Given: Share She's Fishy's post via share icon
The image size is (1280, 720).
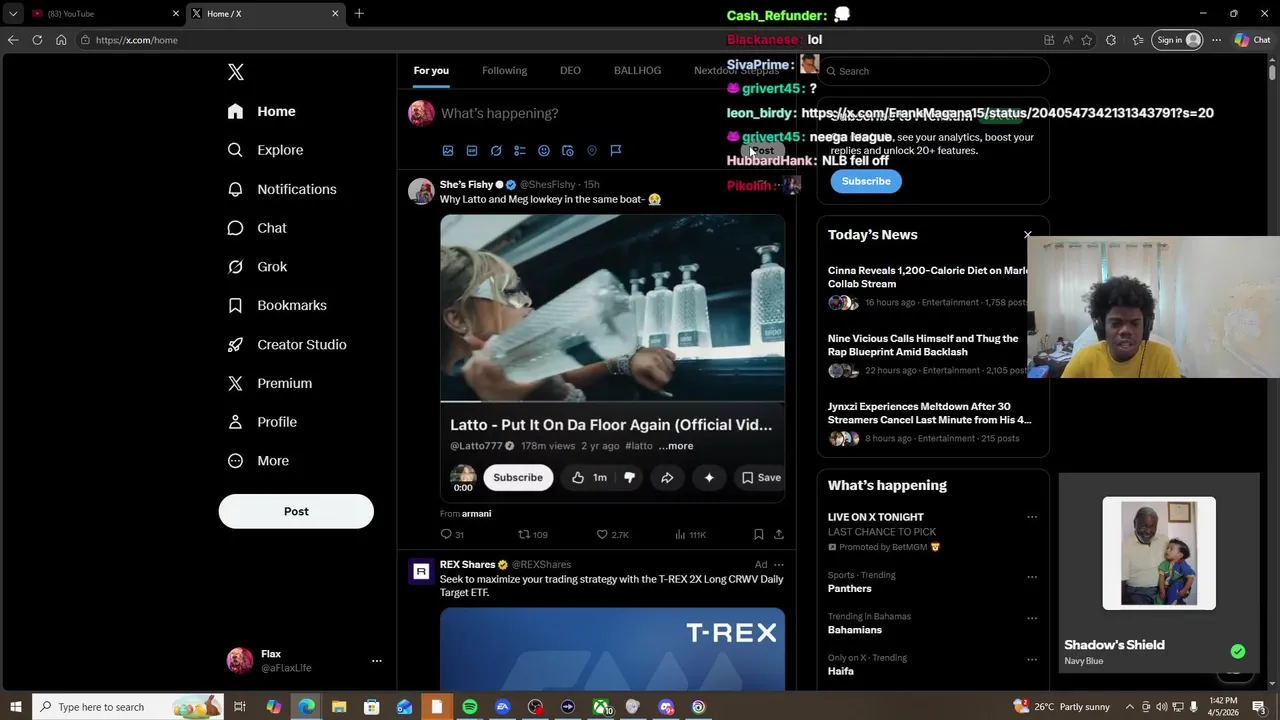Looking at the screenshot, I should 779,535.
